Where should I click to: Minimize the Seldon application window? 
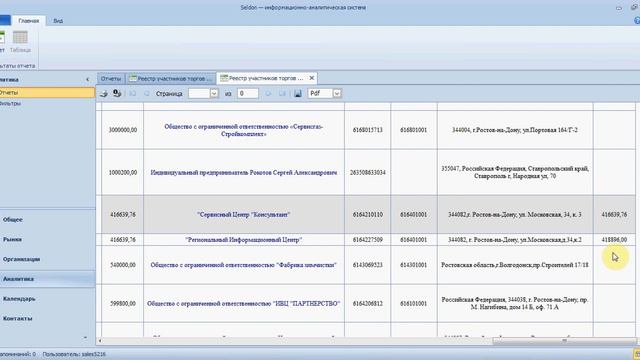(x=619, y=8)
